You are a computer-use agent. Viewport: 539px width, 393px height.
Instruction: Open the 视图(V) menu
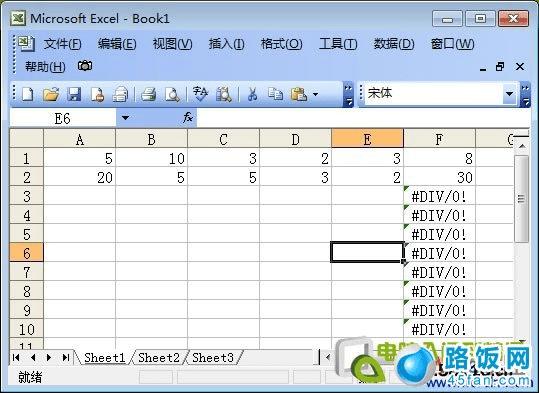(x=172, y=44)
